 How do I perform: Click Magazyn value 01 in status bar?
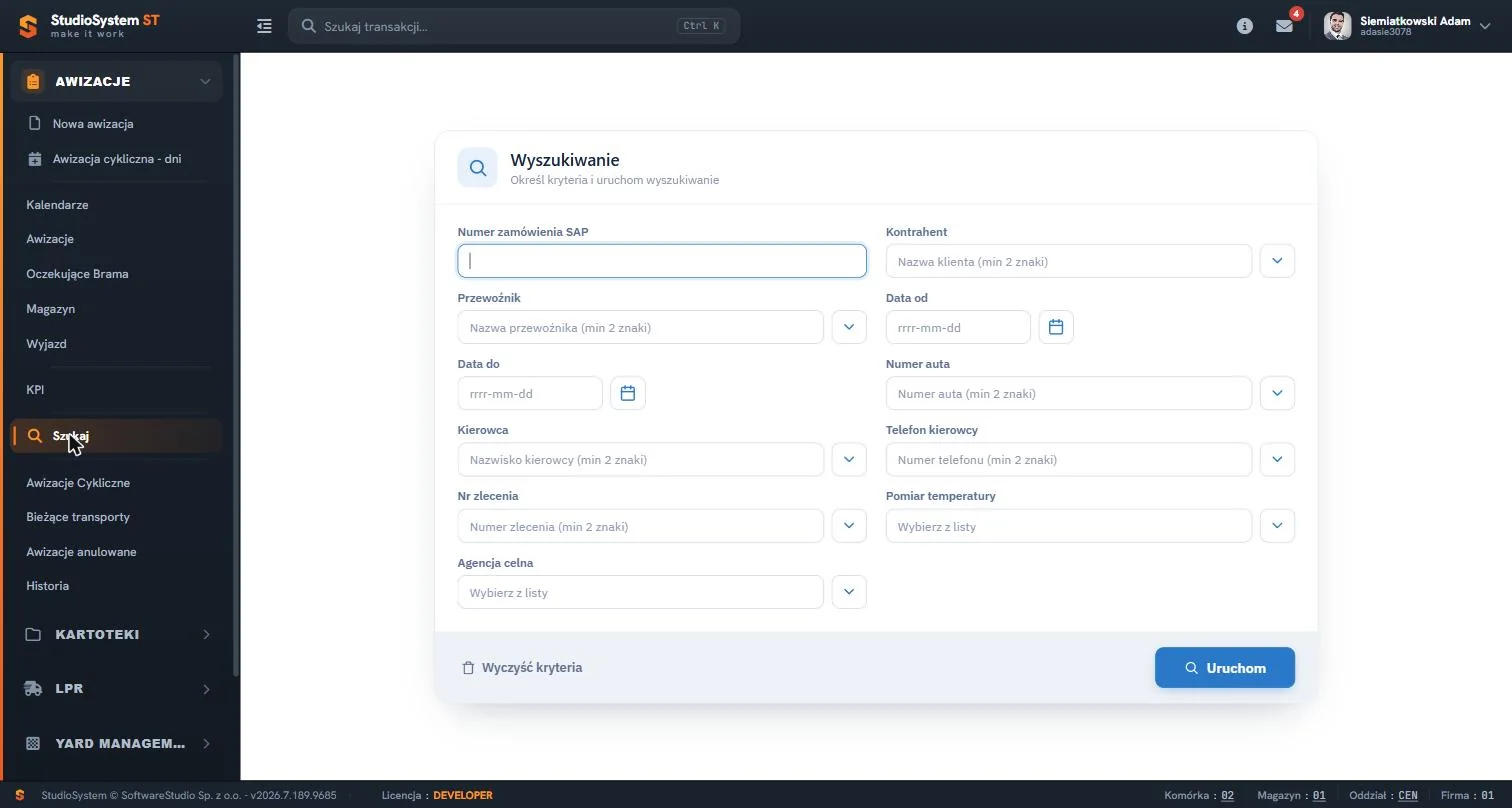pos(1319,795)
